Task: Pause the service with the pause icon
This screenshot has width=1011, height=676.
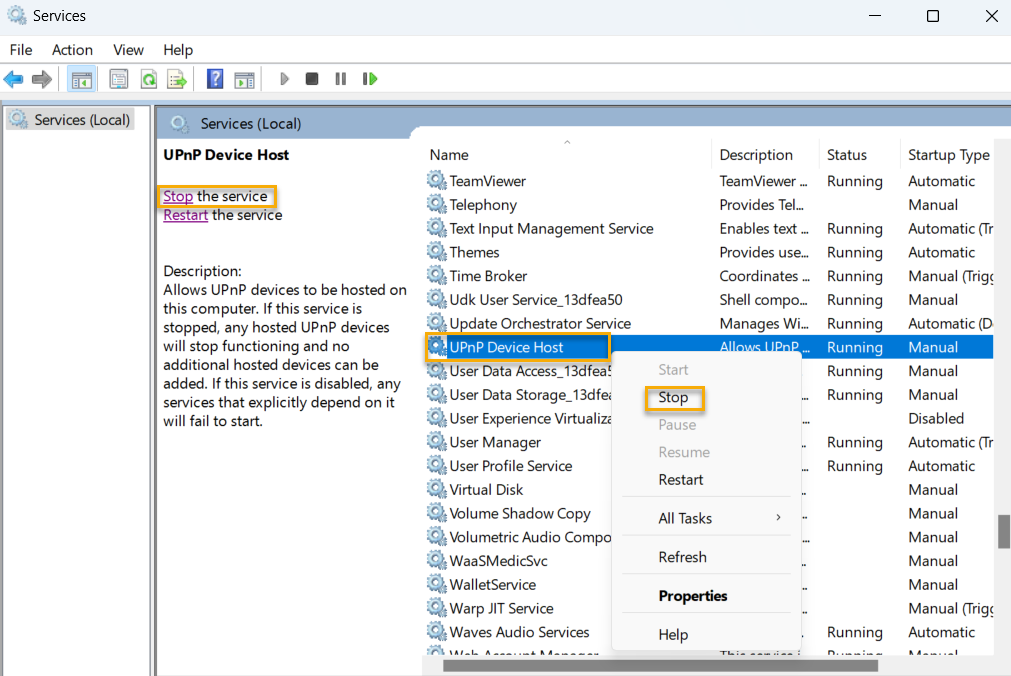Action: [x=340, y=78]
